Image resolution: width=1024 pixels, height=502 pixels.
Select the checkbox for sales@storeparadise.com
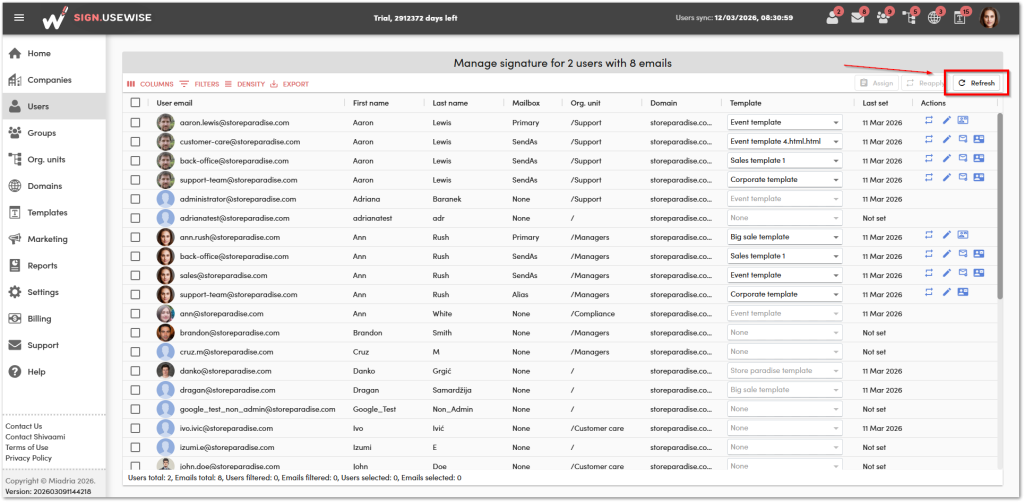pyautogui.click(x=136, y=275)
